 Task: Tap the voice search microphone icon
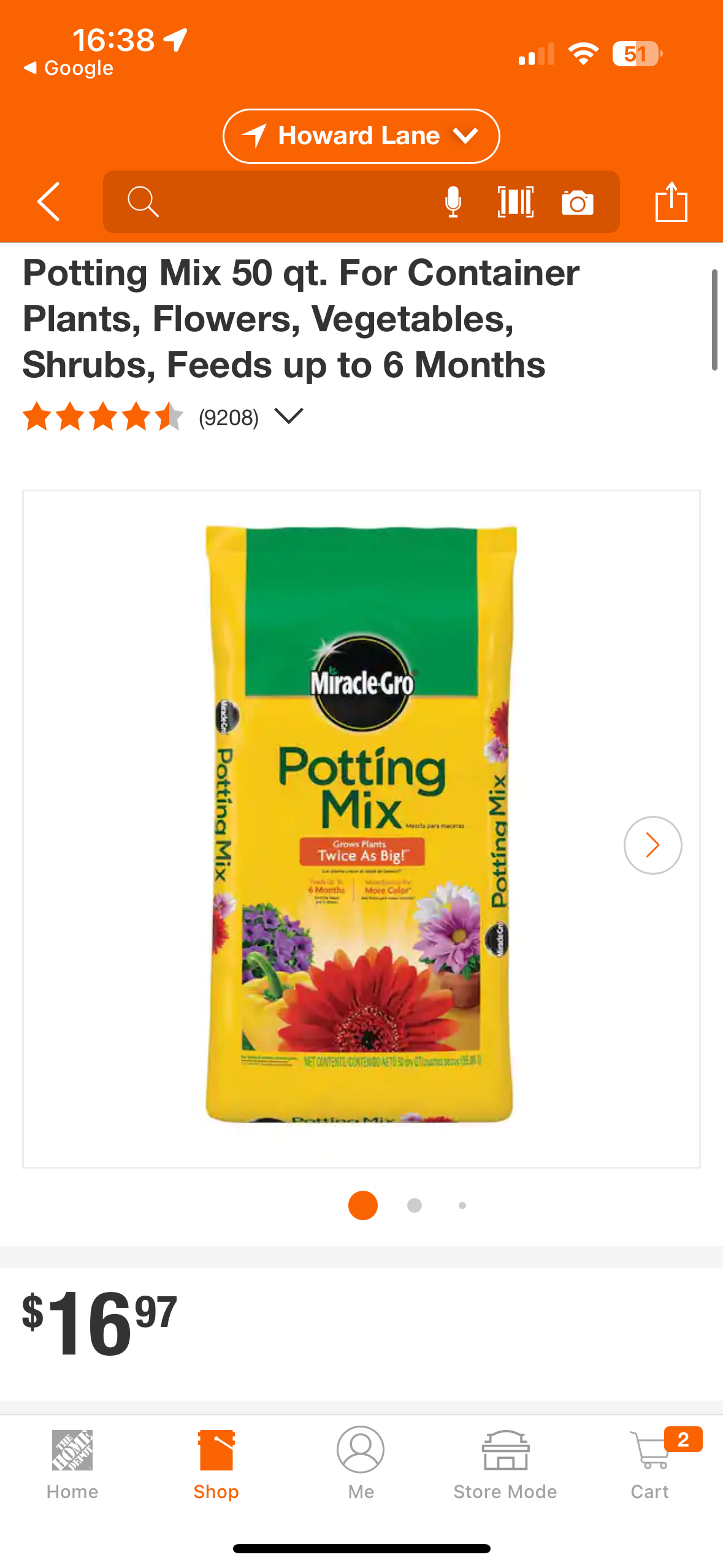tap(453, 202)
